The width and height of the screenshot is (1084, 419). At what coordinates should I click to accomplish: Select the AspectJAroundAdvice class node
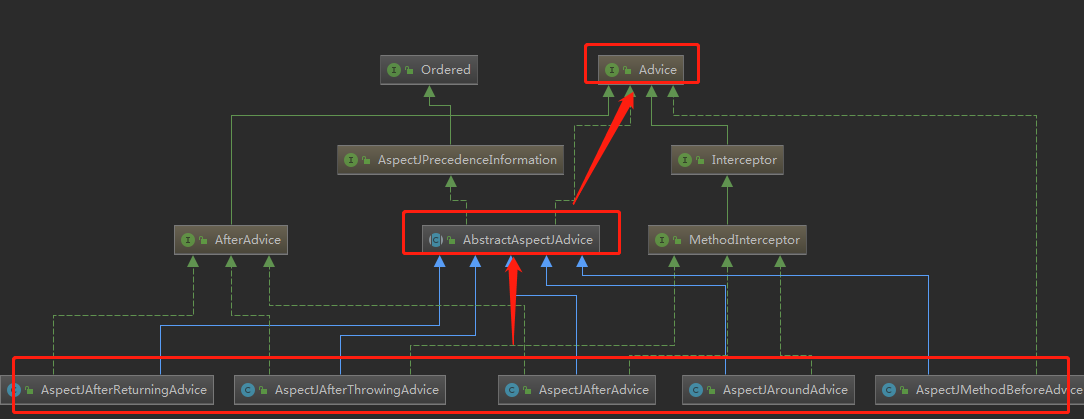click(768, 390)
